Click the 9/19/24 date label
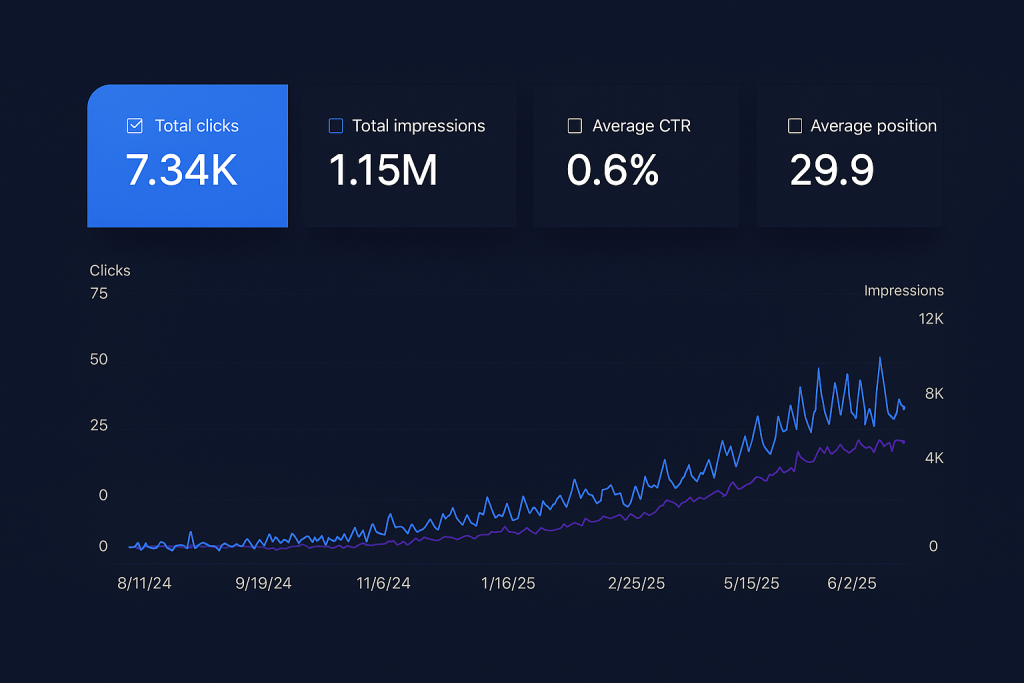 [263, 583]
